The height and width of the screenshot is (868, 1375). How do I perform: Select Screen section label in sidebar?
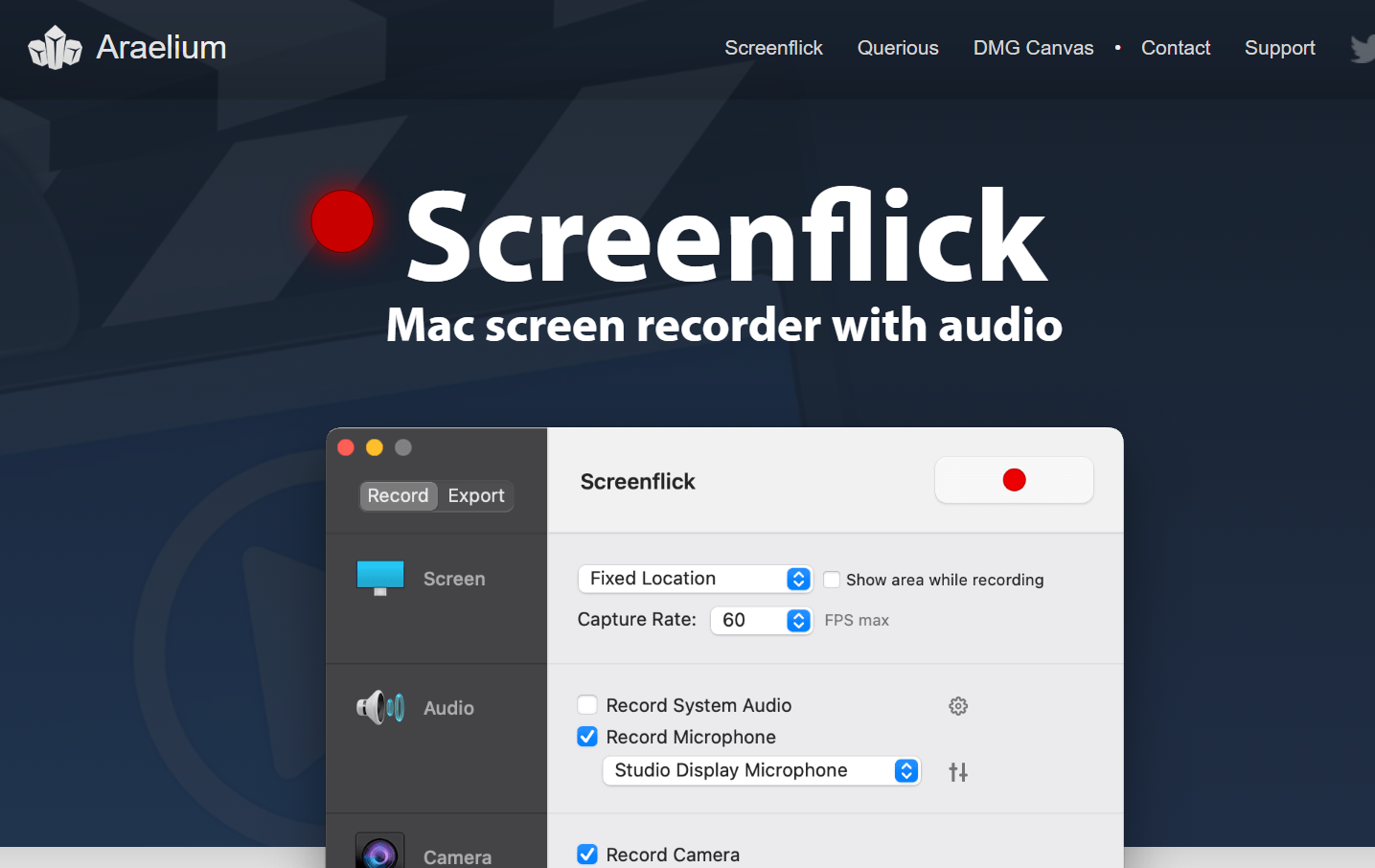454,579
